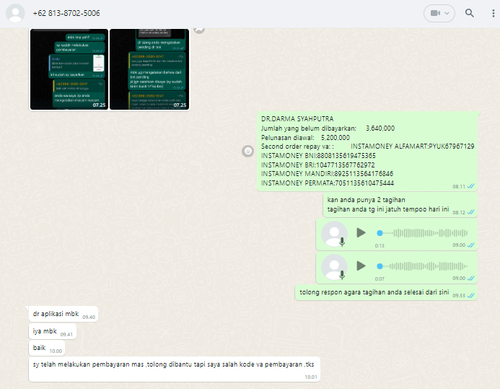Click 'Jumlah yang belum dibayarkan' amount line
500x389 pixels.
(x=328, y=128)
